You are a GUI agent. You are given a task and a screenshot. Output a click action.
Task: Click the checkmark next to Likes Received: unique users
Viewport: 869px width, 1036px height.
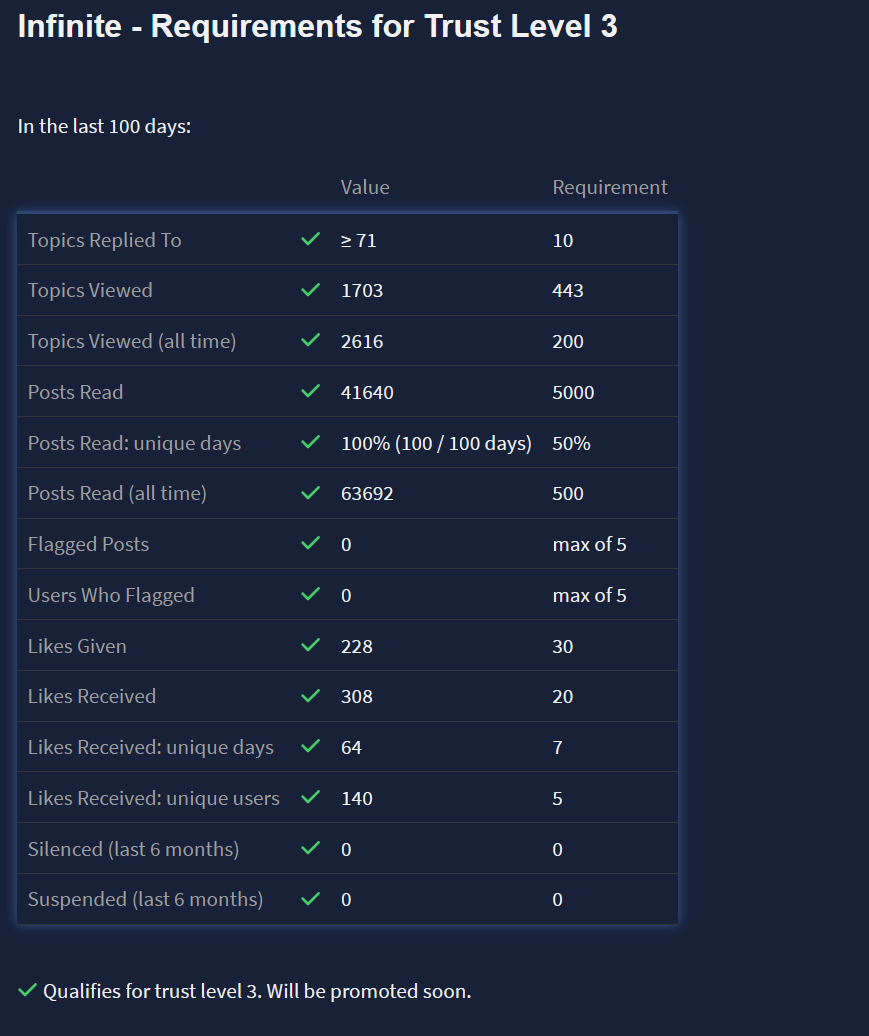click(x=310, y=798)
